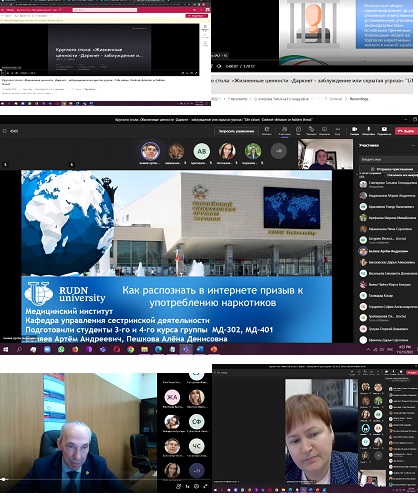
Task: Click the overflow participants count bubble
Action: coord(279,151)
